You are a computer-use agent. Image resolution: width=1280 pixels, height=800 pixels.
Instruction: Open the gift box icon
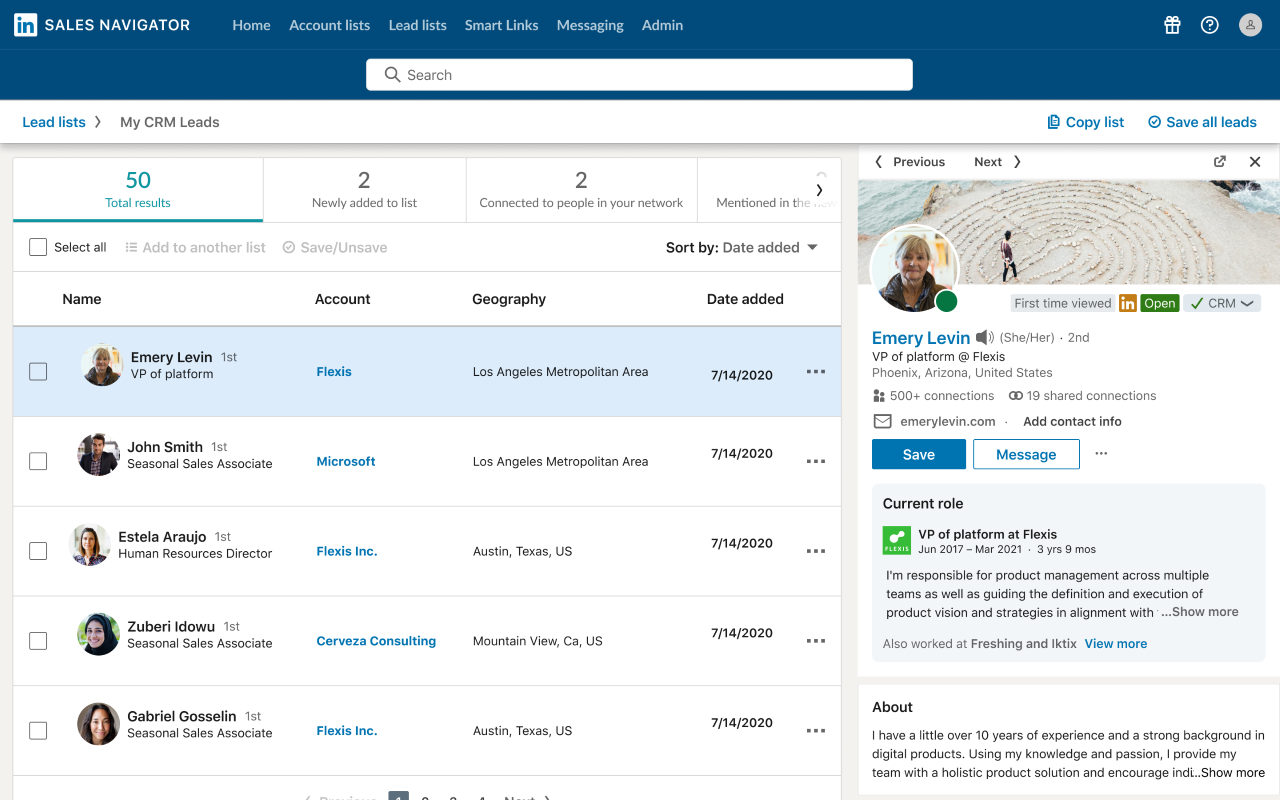(x=1172, y=25)
